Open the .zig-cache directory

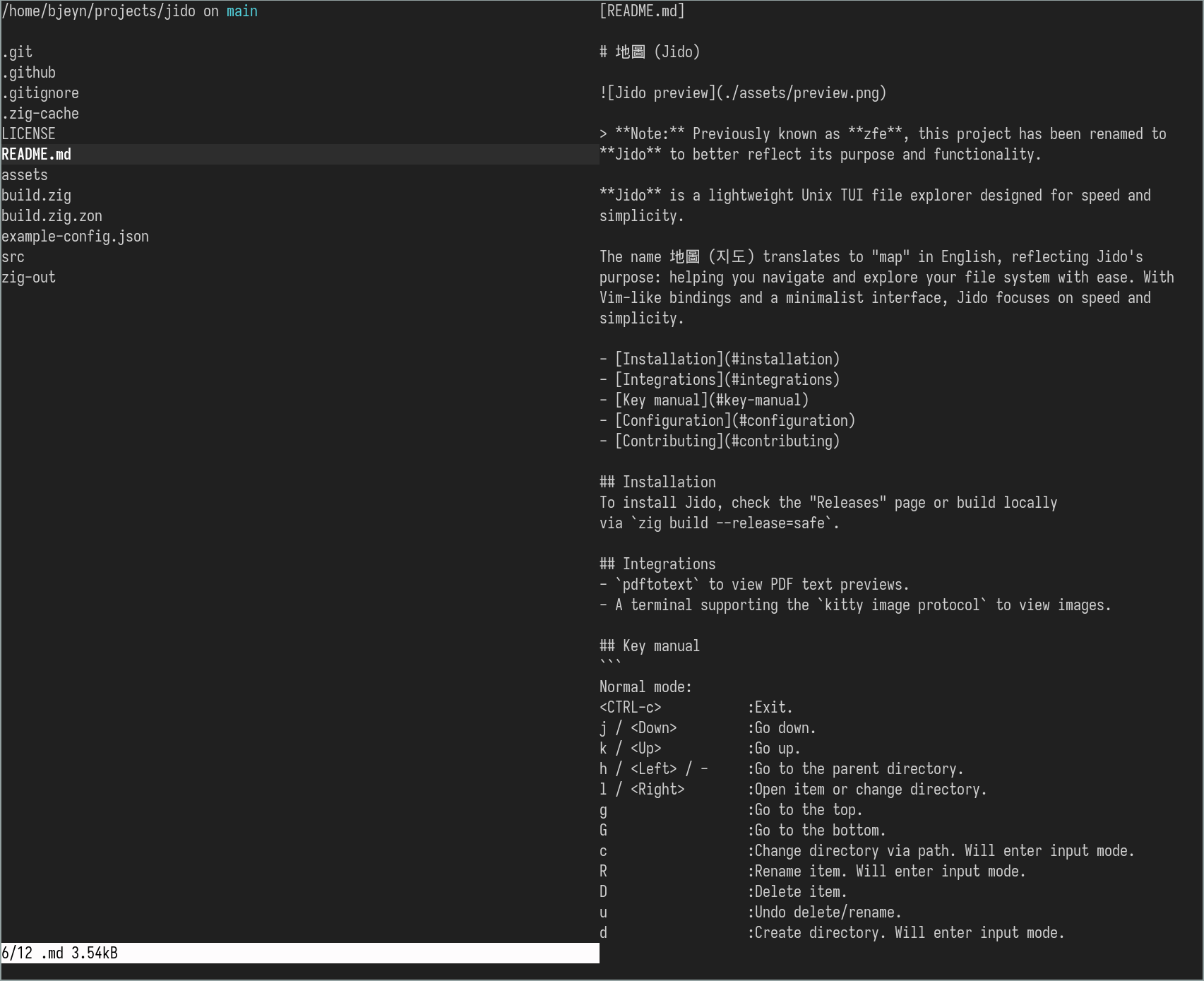(40, 114)
